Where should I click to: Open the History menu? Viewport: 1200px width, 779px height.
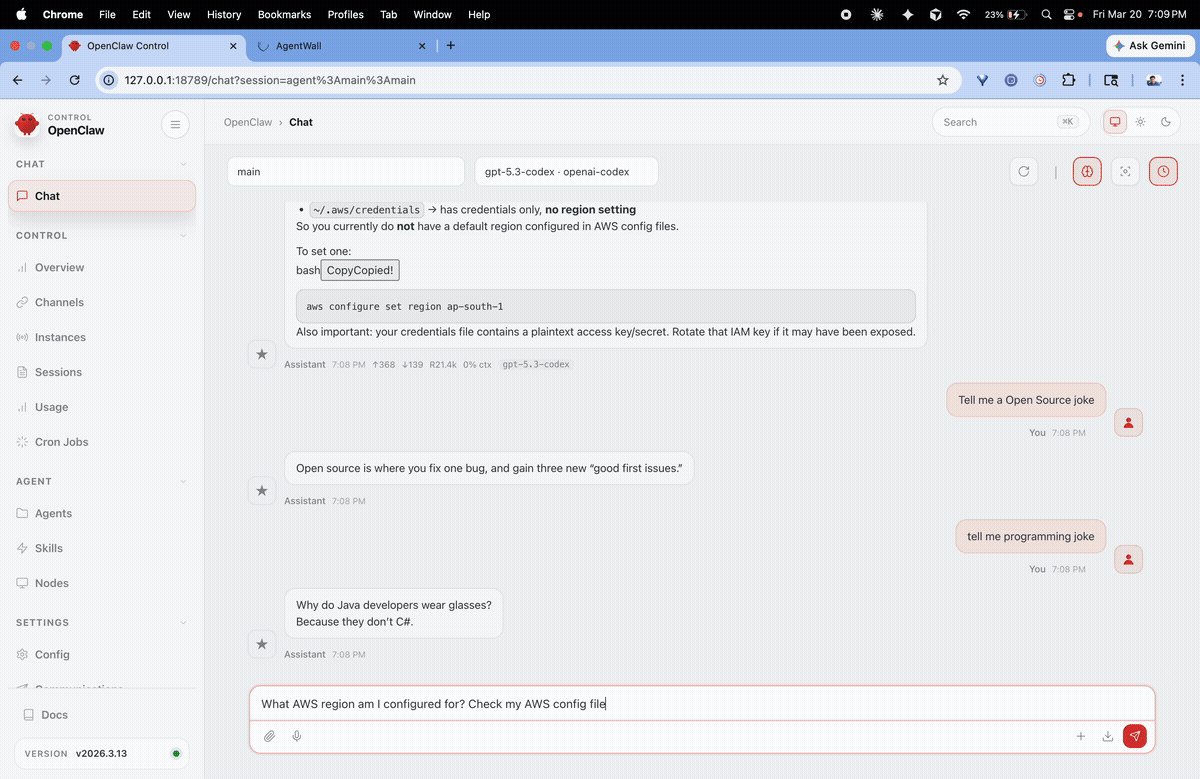[224, 14]
